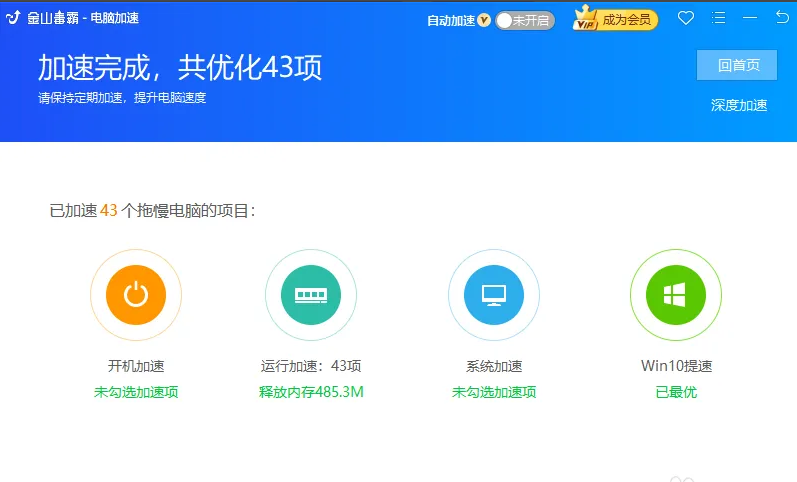This screenshot has height=482, width=797.
Task: Click the 释放内存485.3M text link
Action: coord(310,392)
